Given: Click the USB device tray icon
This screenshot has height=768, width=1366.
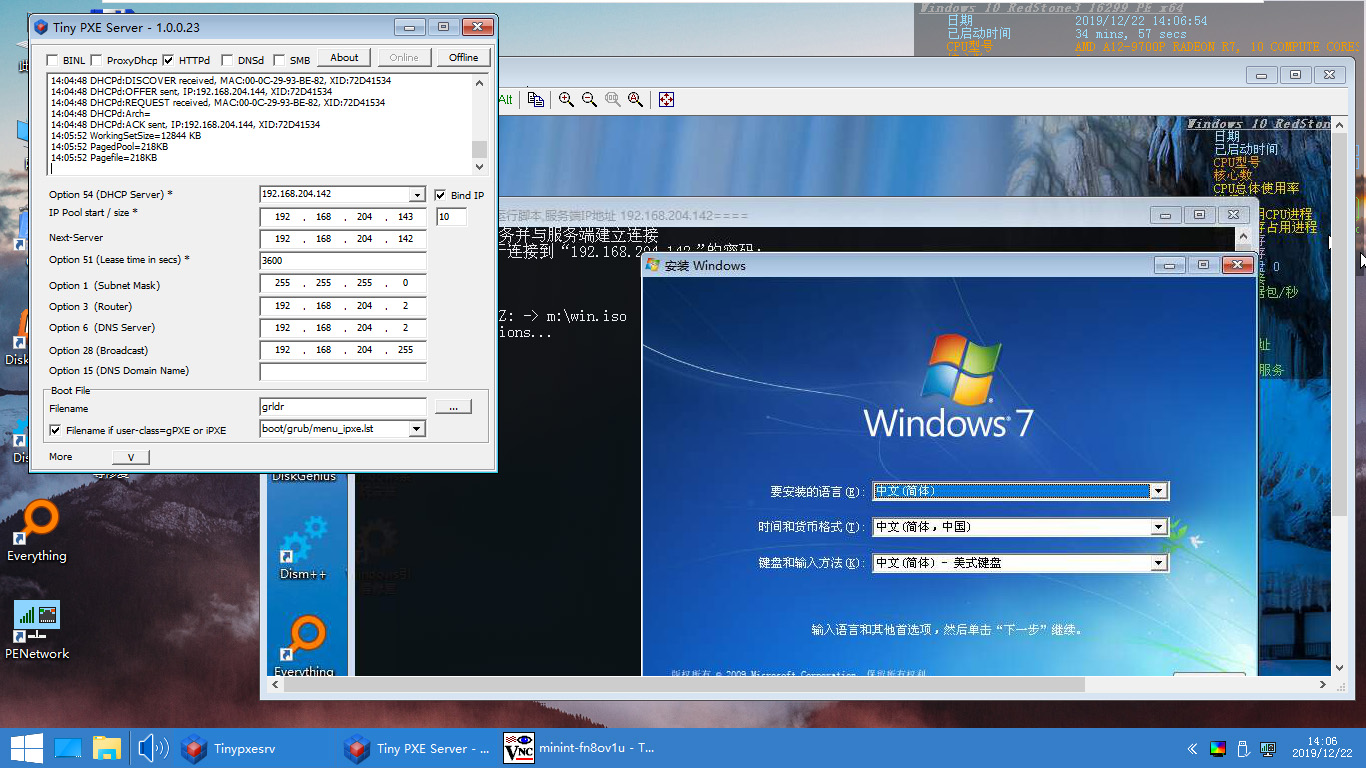Looking at the screenshot, I should coord(1243,749).
